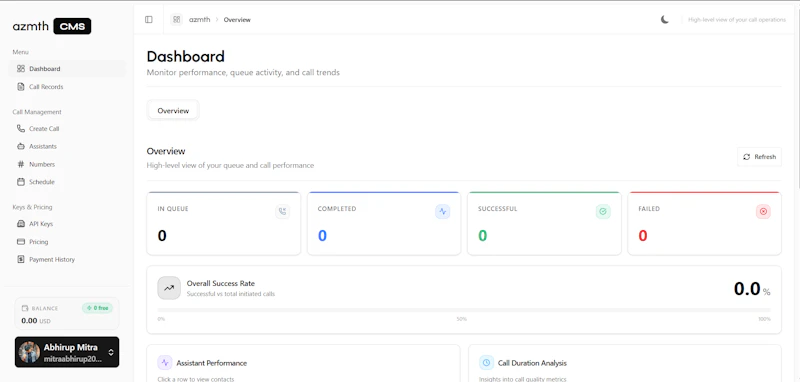
Task: Click the In Queue count value
Action: 162,236
